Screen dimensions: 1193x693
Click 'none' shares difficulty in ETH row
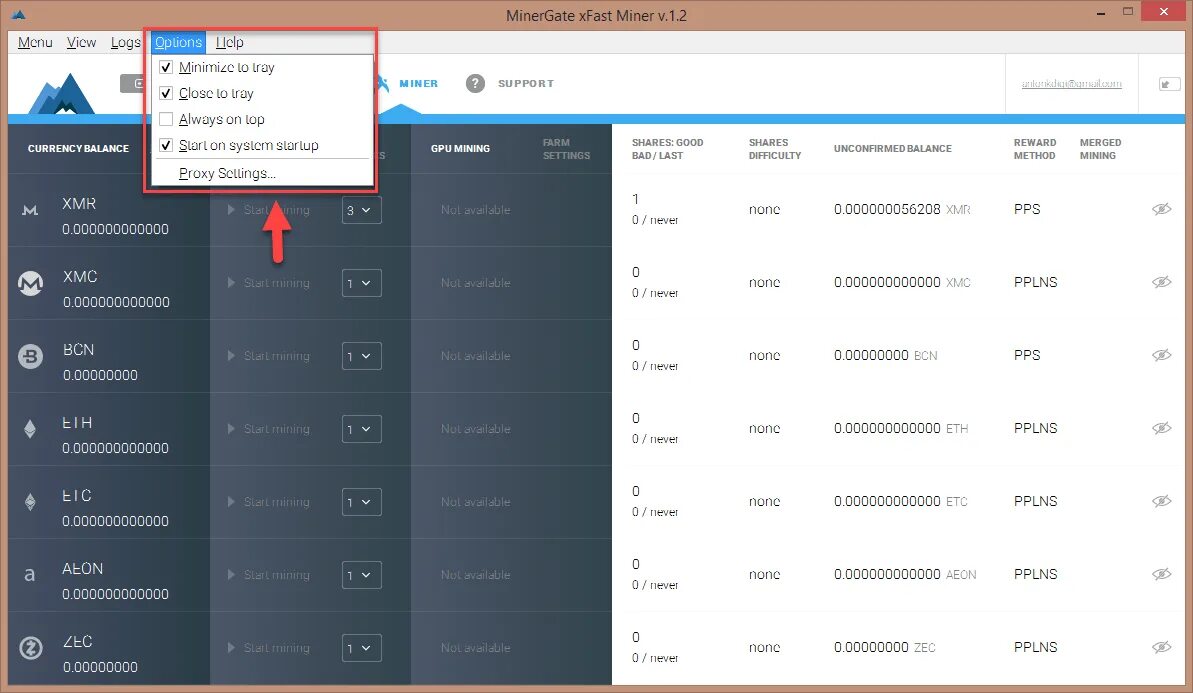click(x=765, y=428)
